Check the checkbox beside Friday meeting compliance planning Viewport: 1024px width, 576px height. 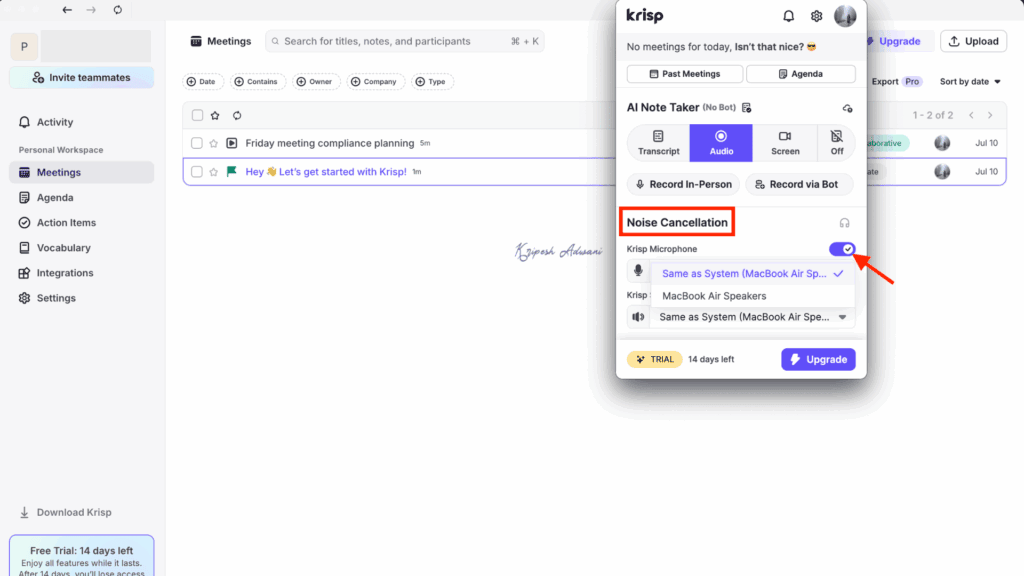click(196, 143)
